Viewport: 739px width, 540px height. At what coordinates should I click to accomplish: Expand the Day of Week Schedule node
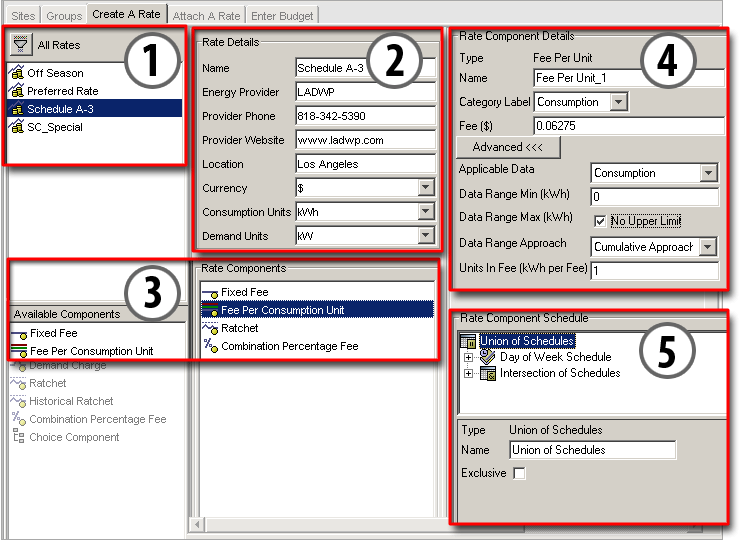(469, 356)
